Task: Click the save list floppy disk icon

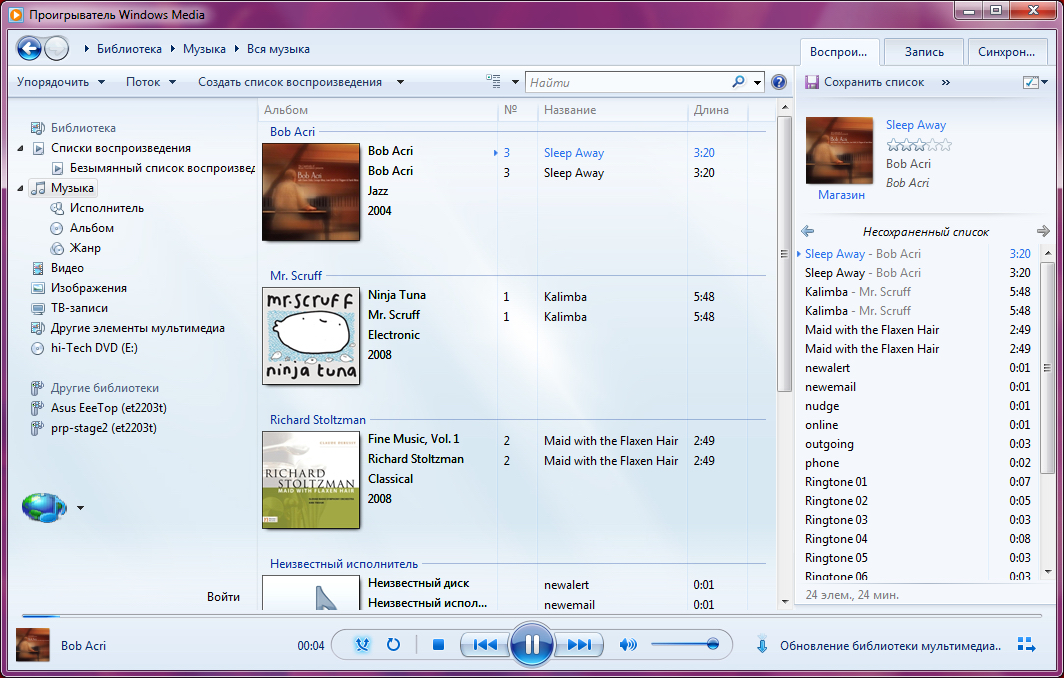Action: tap(812, 82)
